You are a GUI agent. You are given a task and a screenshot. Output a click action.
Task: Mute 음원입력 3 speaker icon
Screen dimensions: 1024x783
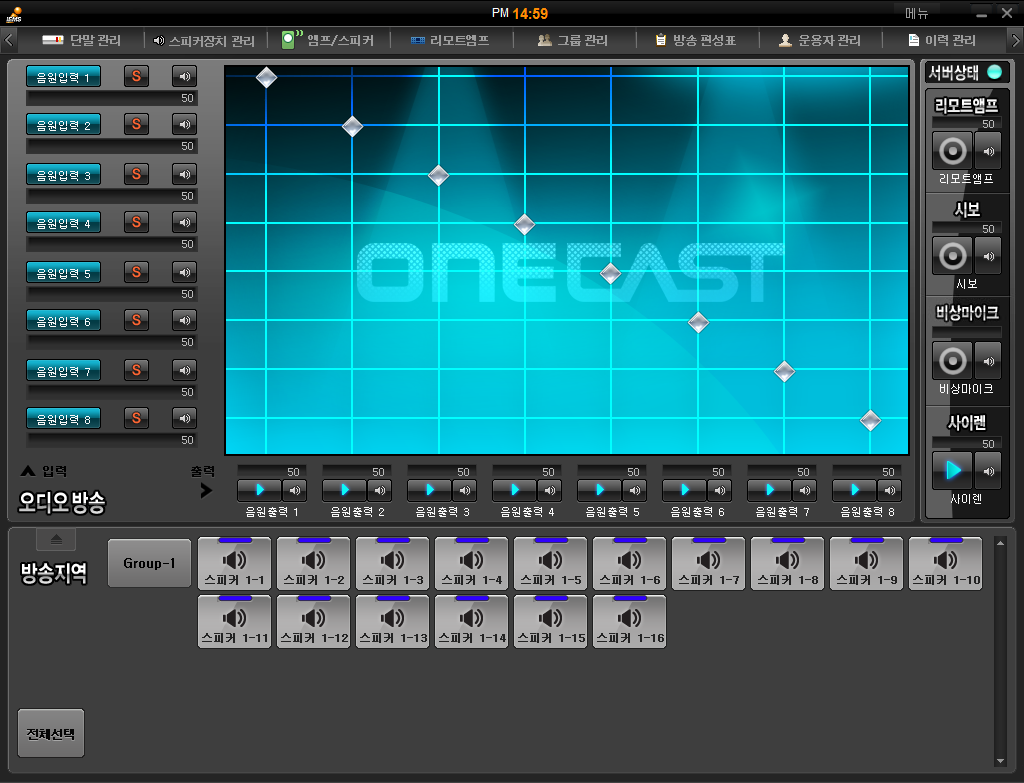point(184,174)
